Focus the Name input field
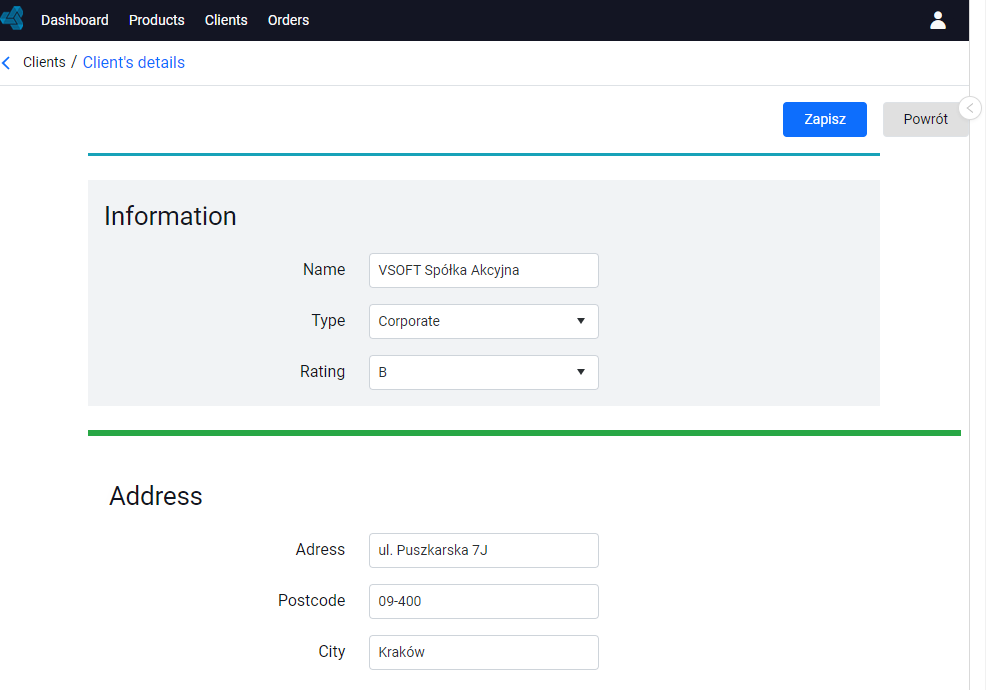Screen dimensions: 986x690 tap(484, 270)
